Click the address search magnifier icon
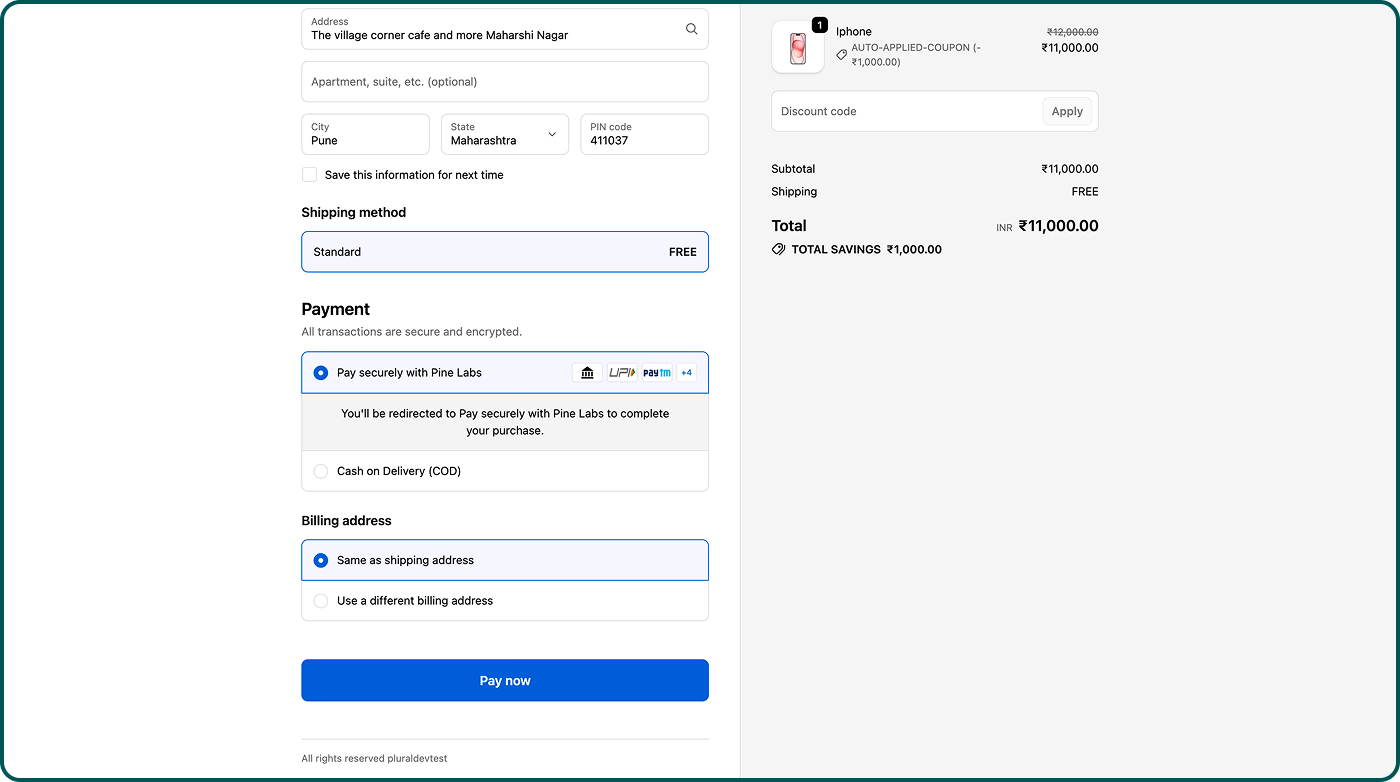The width and height of the screenshot is (1400, 782). (x=691, y=29)
